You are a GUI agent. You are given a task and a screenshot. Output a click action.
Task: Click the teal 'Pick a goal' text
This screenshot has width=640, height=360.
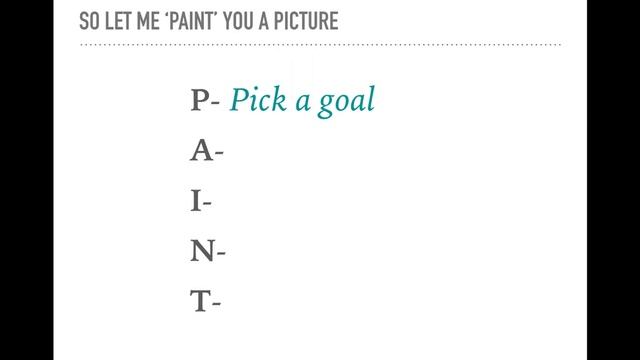click(302, 100)
